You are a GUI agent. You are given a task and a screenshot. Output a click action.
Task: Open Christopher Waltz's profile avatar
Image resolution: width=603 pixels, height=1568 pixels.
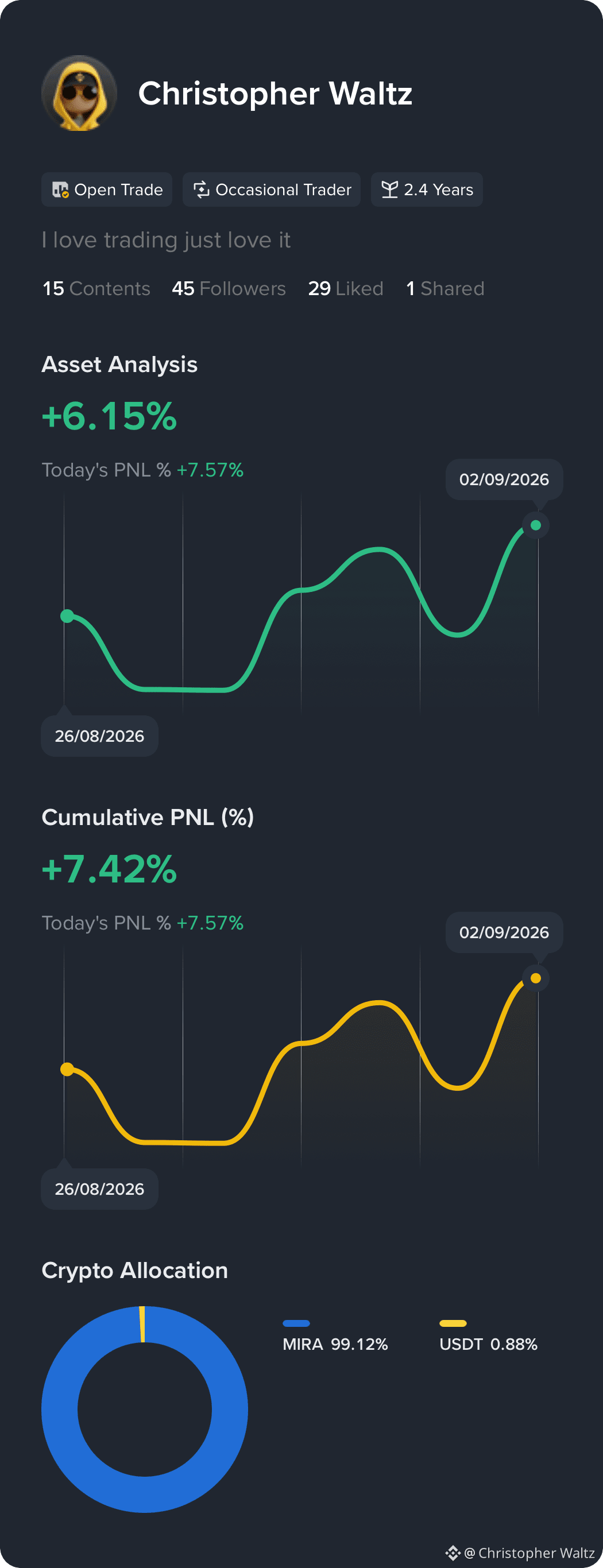click(x=79, y=93)
